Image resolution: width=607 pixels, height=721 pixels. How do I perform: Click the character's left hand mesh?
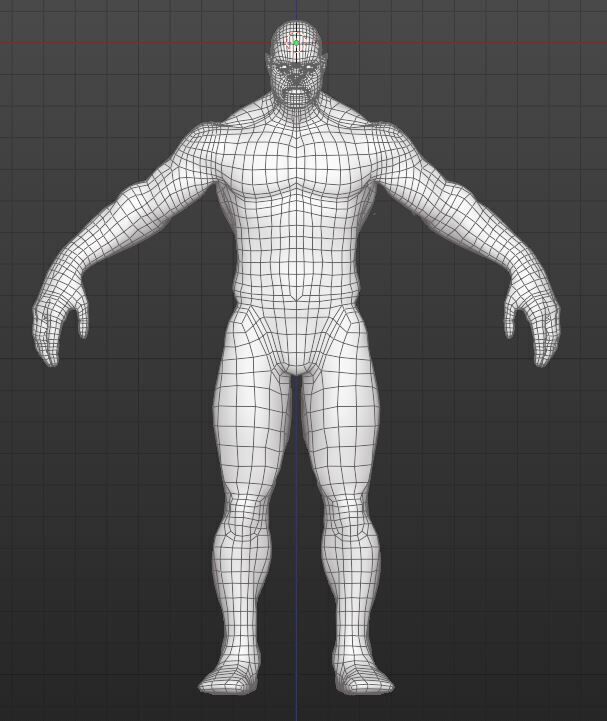tap(533, 317)
